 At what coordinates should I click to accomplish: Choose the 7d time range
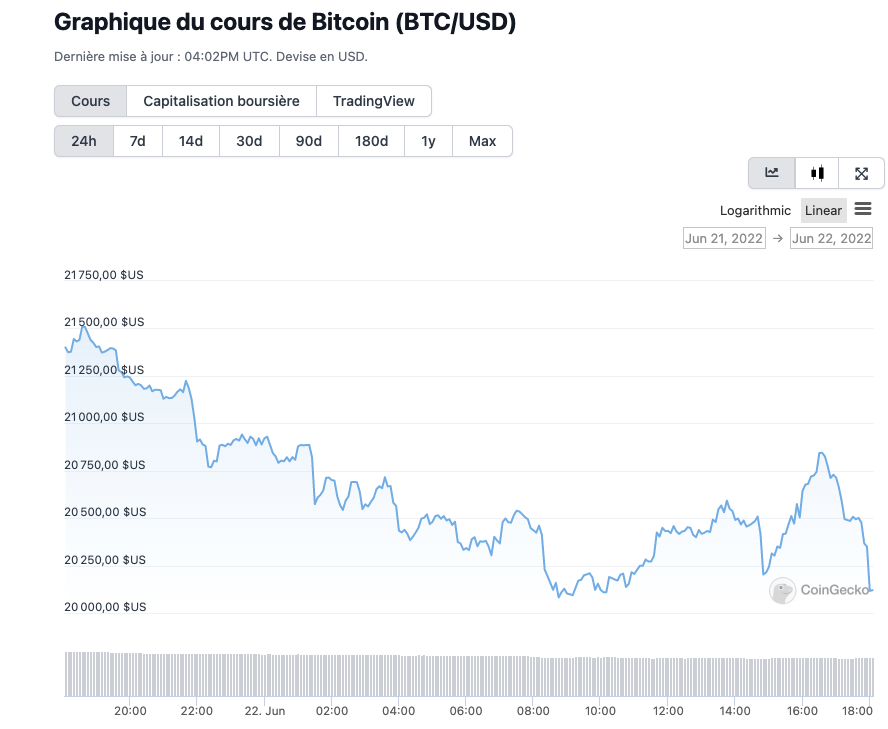[x=138, y=141]
